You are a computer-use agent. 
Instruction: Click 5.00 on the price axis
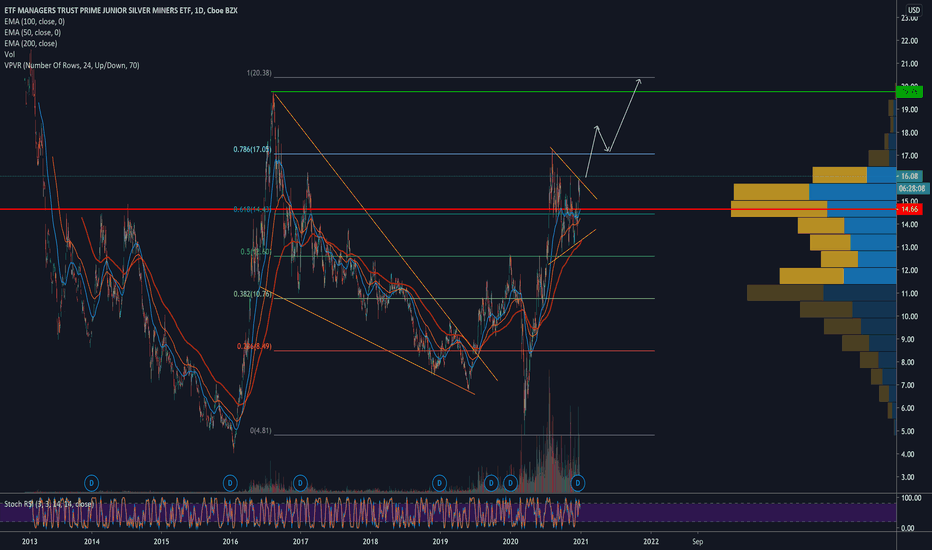tap(909, 432)
